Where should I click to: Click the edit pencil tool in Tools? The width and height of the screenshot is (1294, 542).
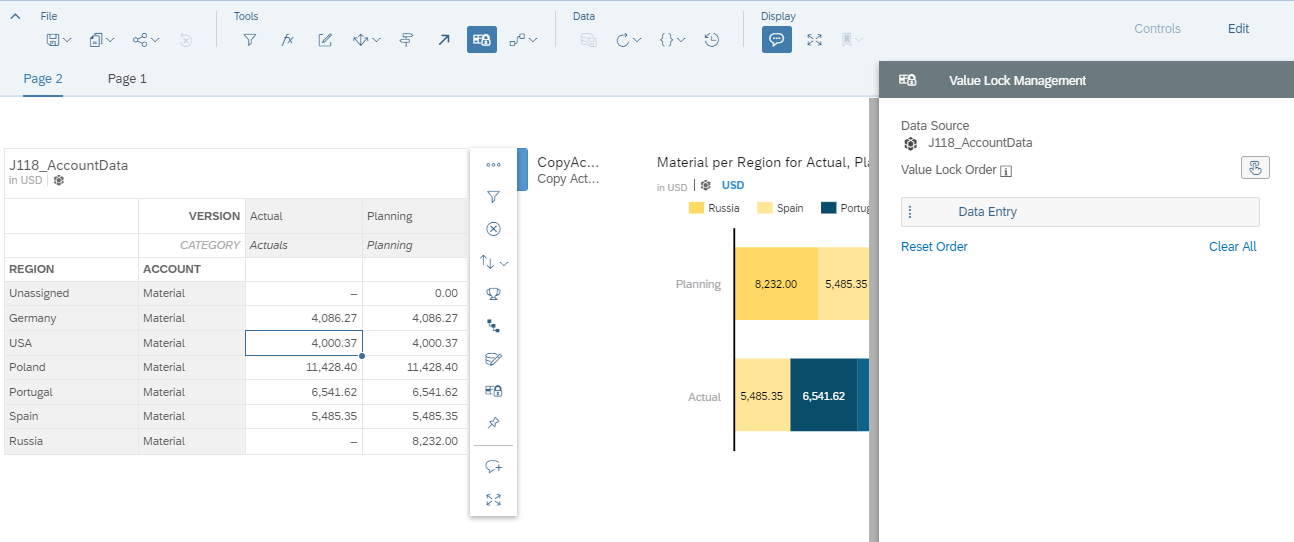pos(325,40)
